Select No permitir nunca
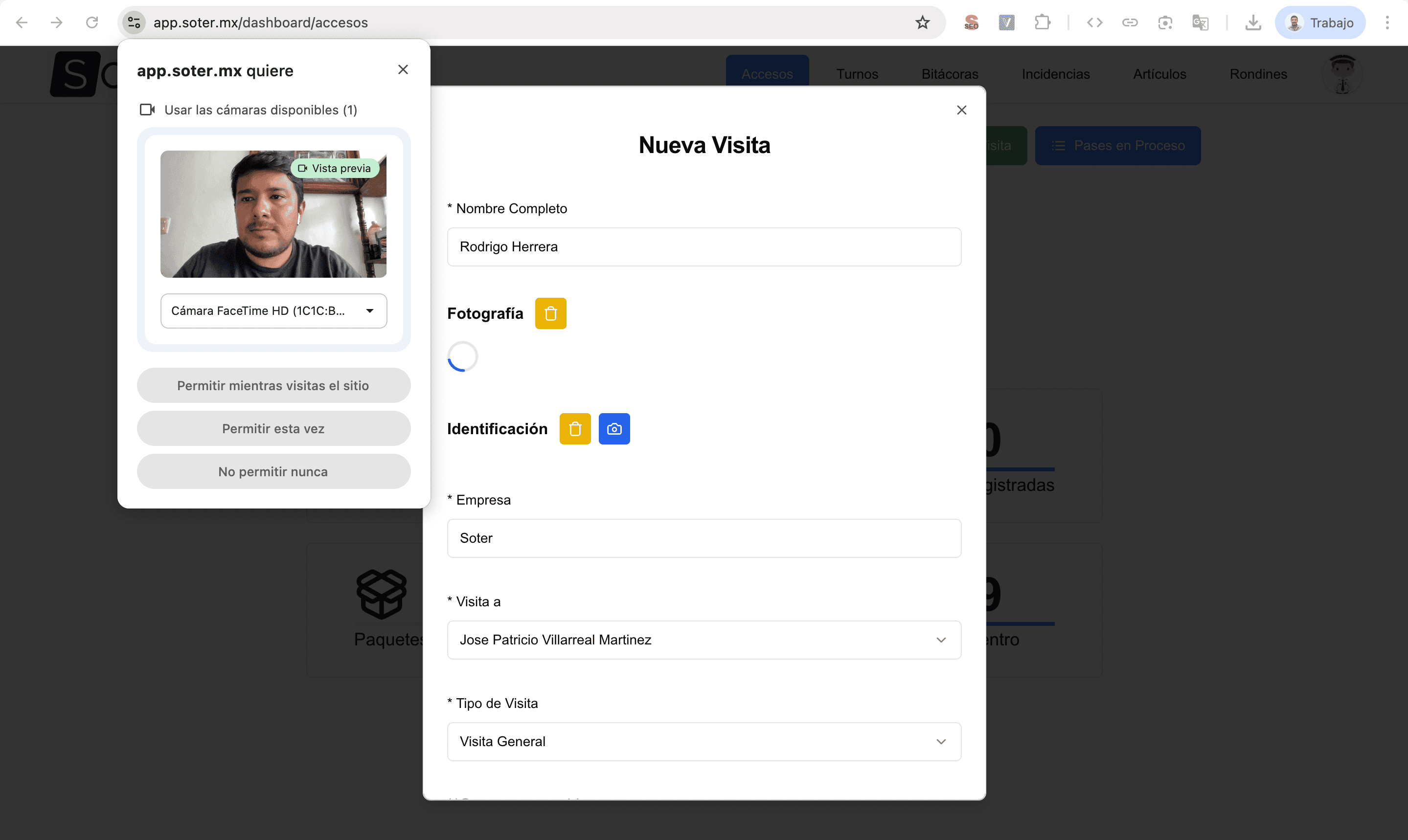 coord(273,471)
